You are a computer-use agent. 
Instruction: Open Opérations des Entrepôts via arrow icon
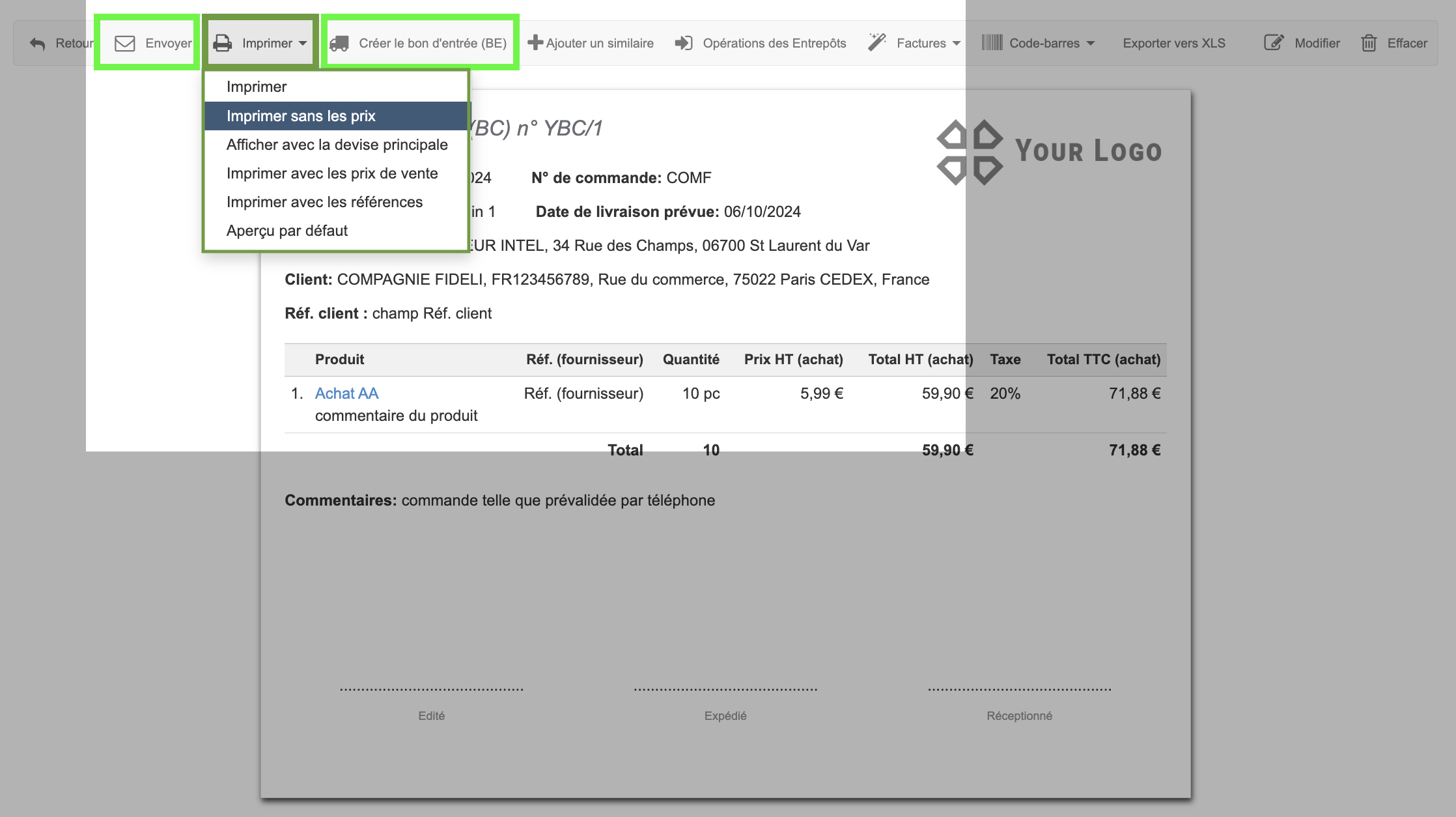[682, 42]
